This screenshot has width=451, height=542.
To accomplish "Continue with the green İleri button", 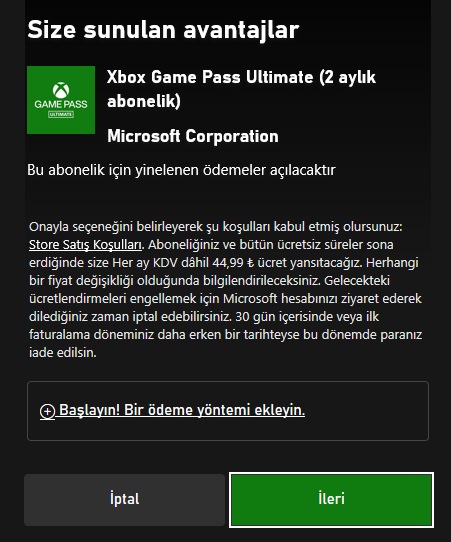I will (x=331, y=500).
